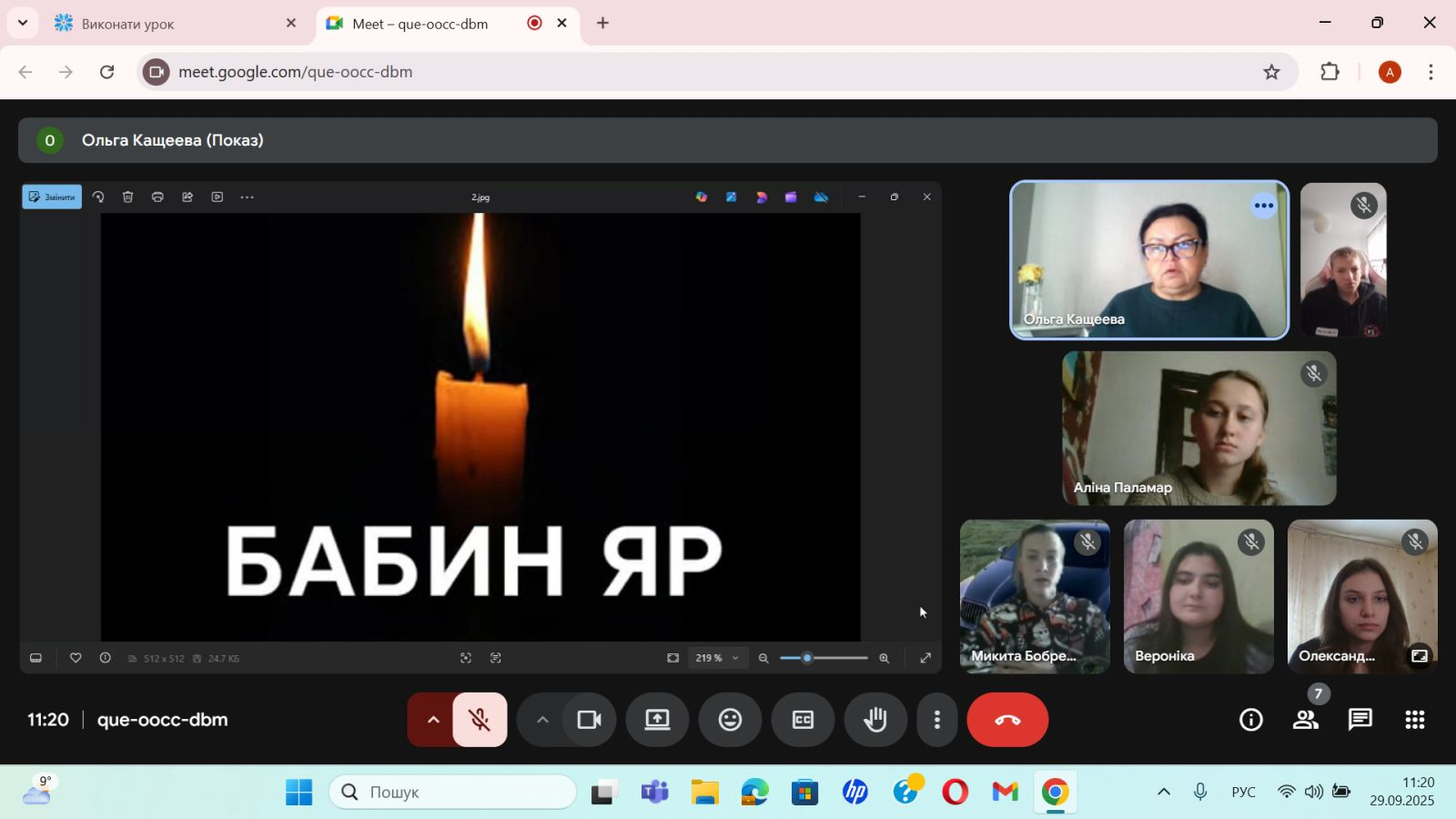The image size is (1456, 819).
Task: Open the activities grid icon
Action: (x=1414, y=720)
